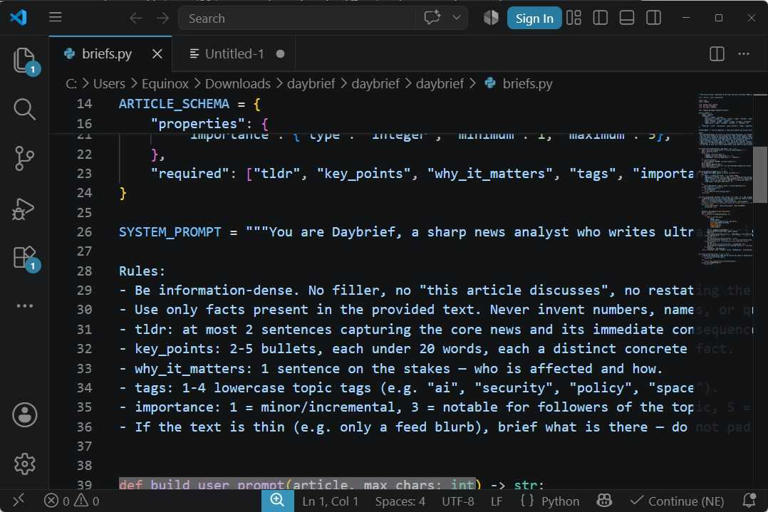Image resolution: width=768 pixels, height=512 pixels.
Task: Open the Run and Debug view
Action: pyautogui.click(x=24, y=209)
